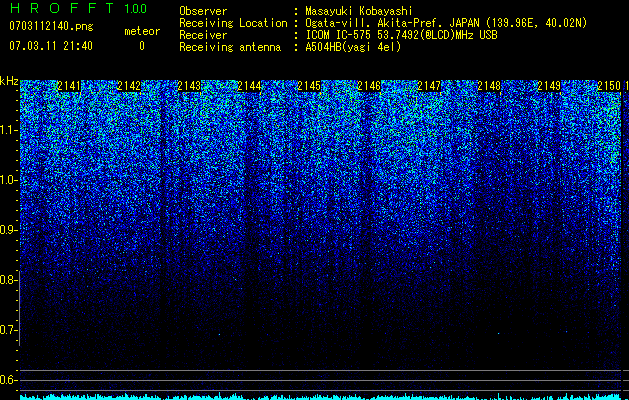
Task: Click the 2148 time marker
Action: click(489, 86)
